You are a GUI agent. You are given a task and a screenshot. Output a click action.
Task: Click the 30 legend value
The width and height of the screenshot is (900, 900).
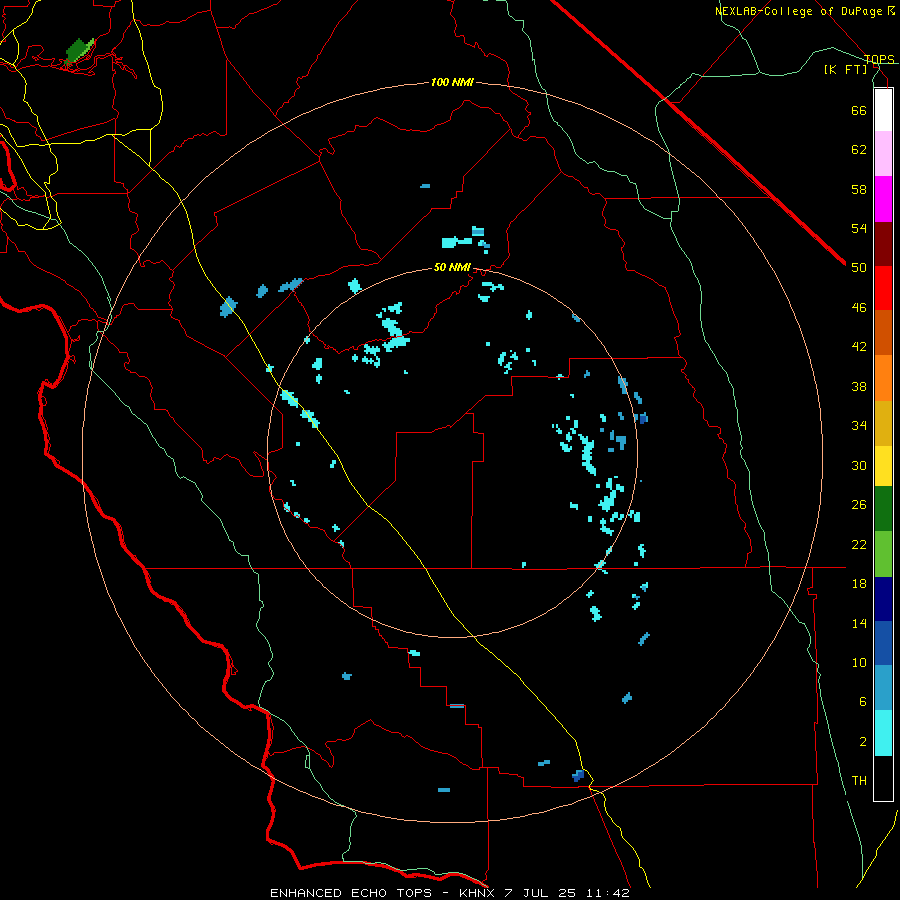[859, 465]
